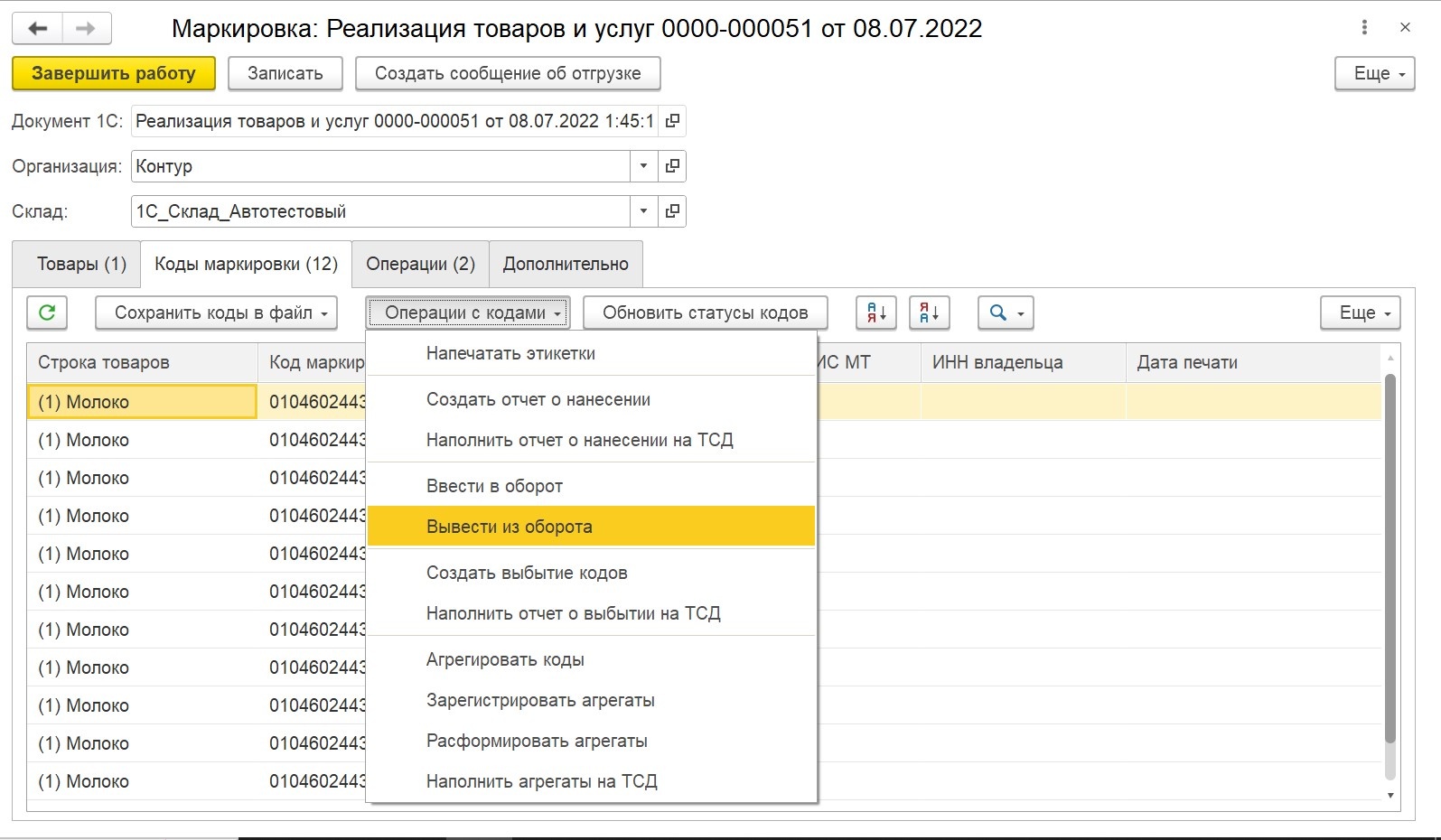Switch to the Операции (2) tab

pyautogui.click(x=420, y=264)
